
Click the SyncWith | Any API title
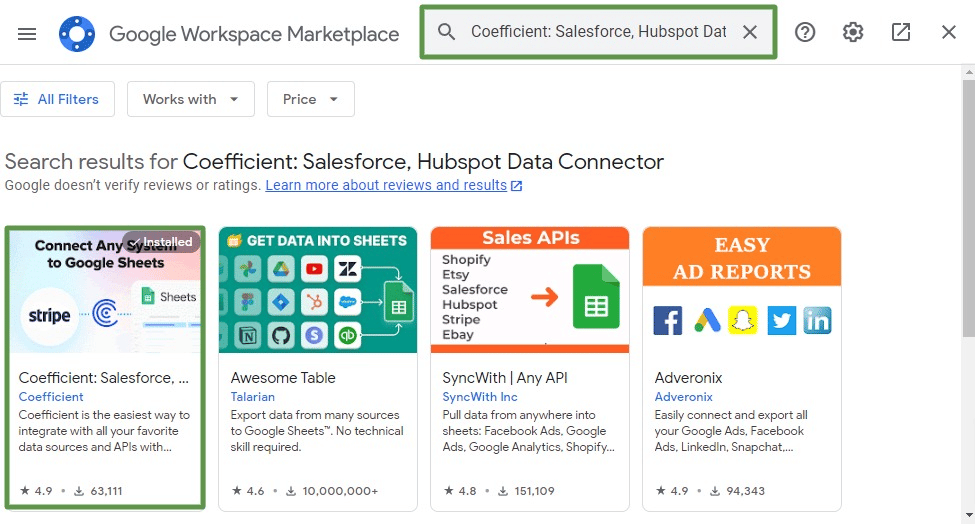[505, 378]
